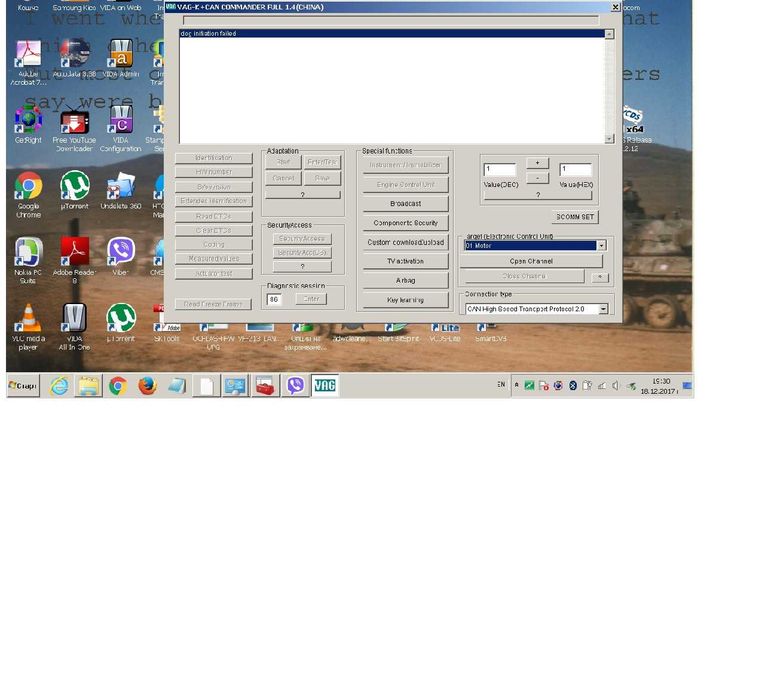
Task: Open VIDA Configuration desktop icon
Action: pyautogui.click(x=121, y=128)
